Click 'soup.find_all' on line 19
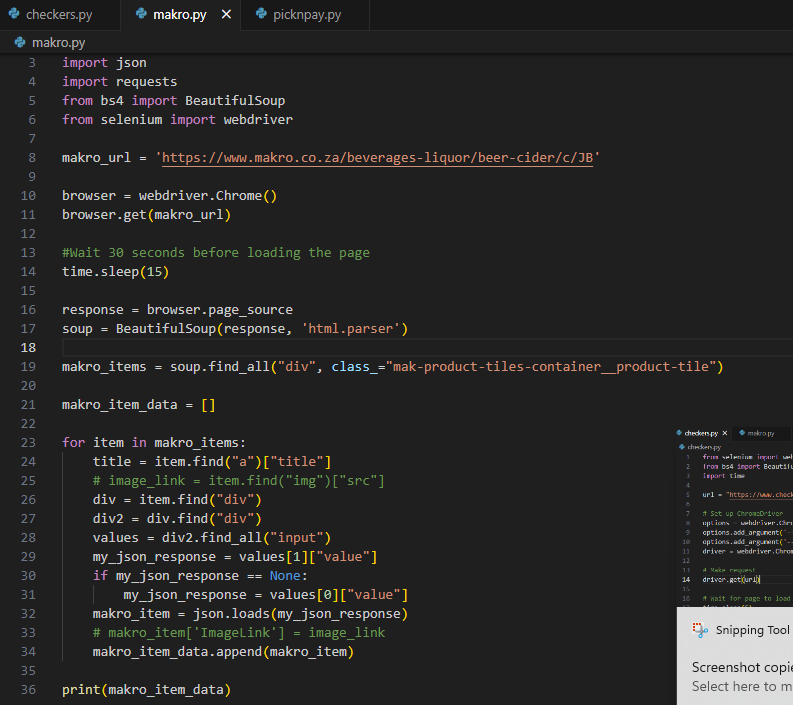Image resolution: width=793 pixels, height=705 pixels. [219, 367]
